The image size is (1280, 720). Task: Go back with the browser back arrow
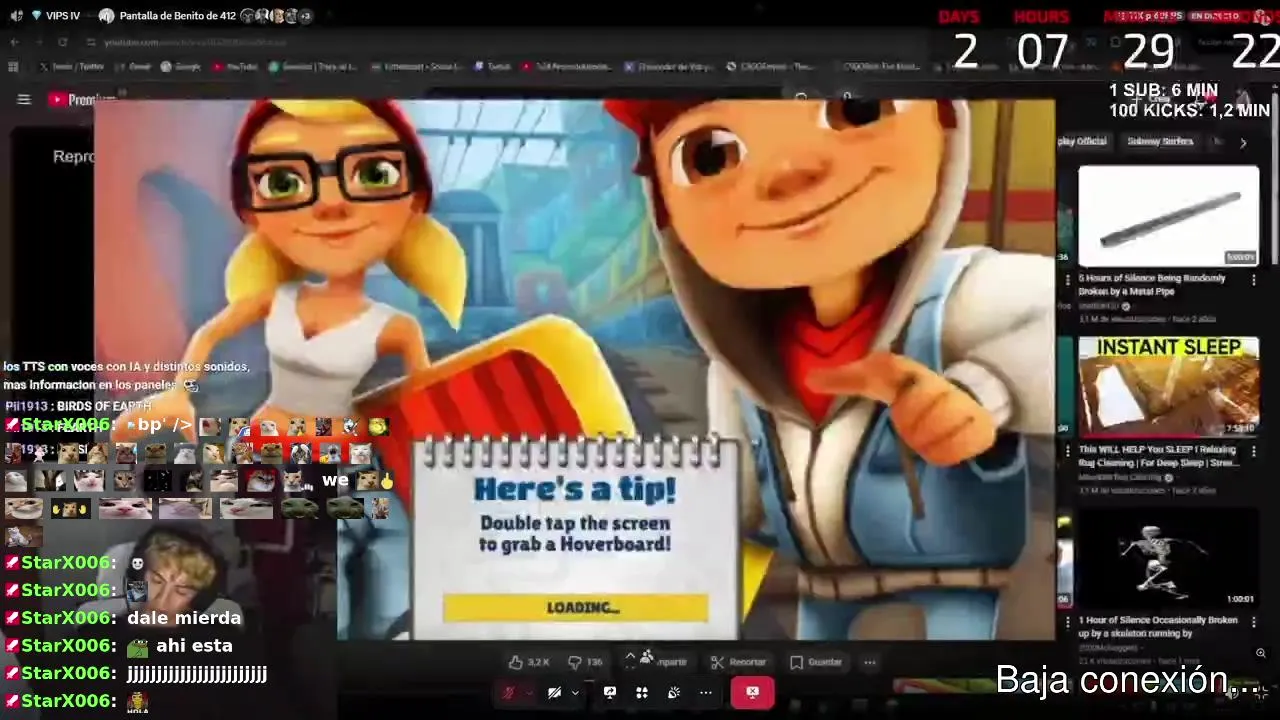pyautogui.click(x=14, y=42)
